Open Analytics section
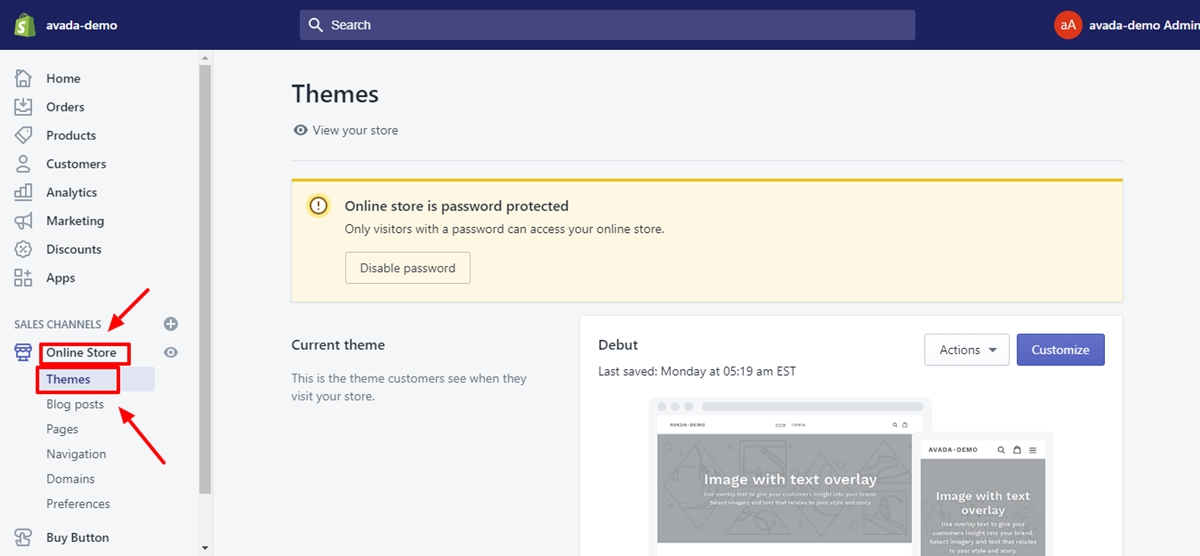Viewport: 1200px width, 556px height. (72, 192)
